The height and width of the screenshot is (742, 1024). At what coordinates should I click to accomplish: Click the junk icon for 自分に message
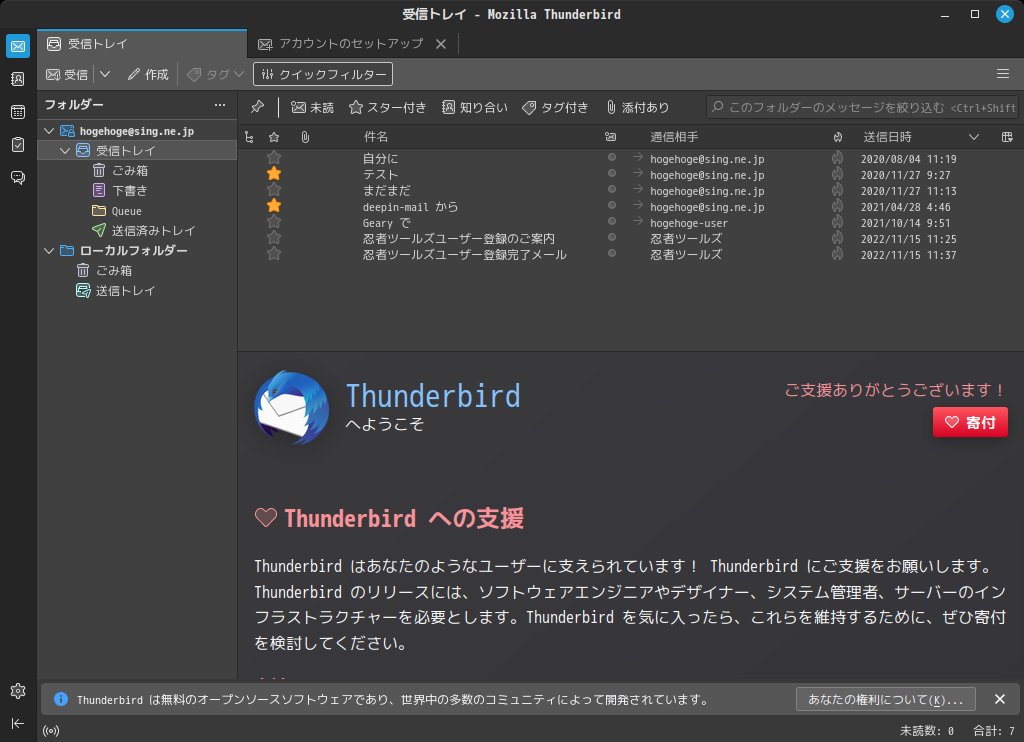[x=837, y=157]
